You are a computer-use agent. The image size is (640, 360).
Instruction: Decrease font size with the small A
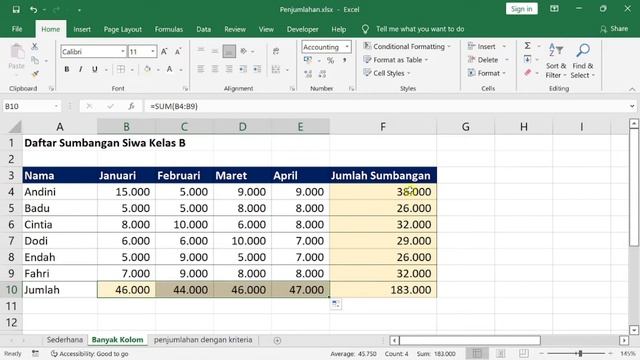click(x=178, y=51)
